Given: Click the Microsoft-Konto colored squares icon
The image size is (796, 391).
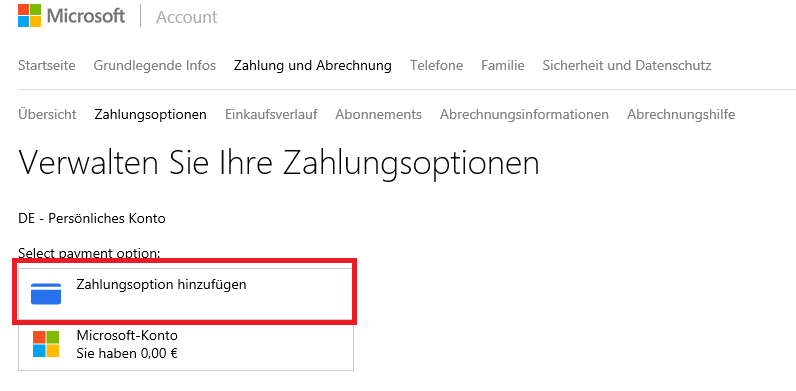Looking at the screenshot, I should [46, 344].
